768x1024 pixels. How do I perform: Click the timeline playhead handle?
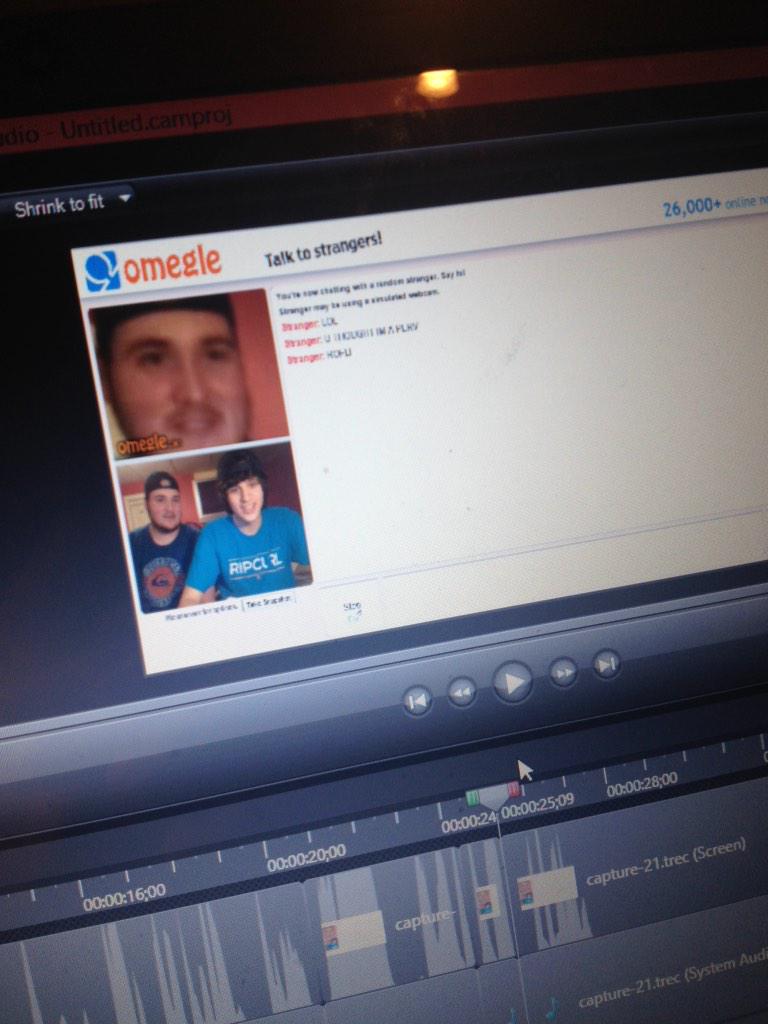pos(496,798)
